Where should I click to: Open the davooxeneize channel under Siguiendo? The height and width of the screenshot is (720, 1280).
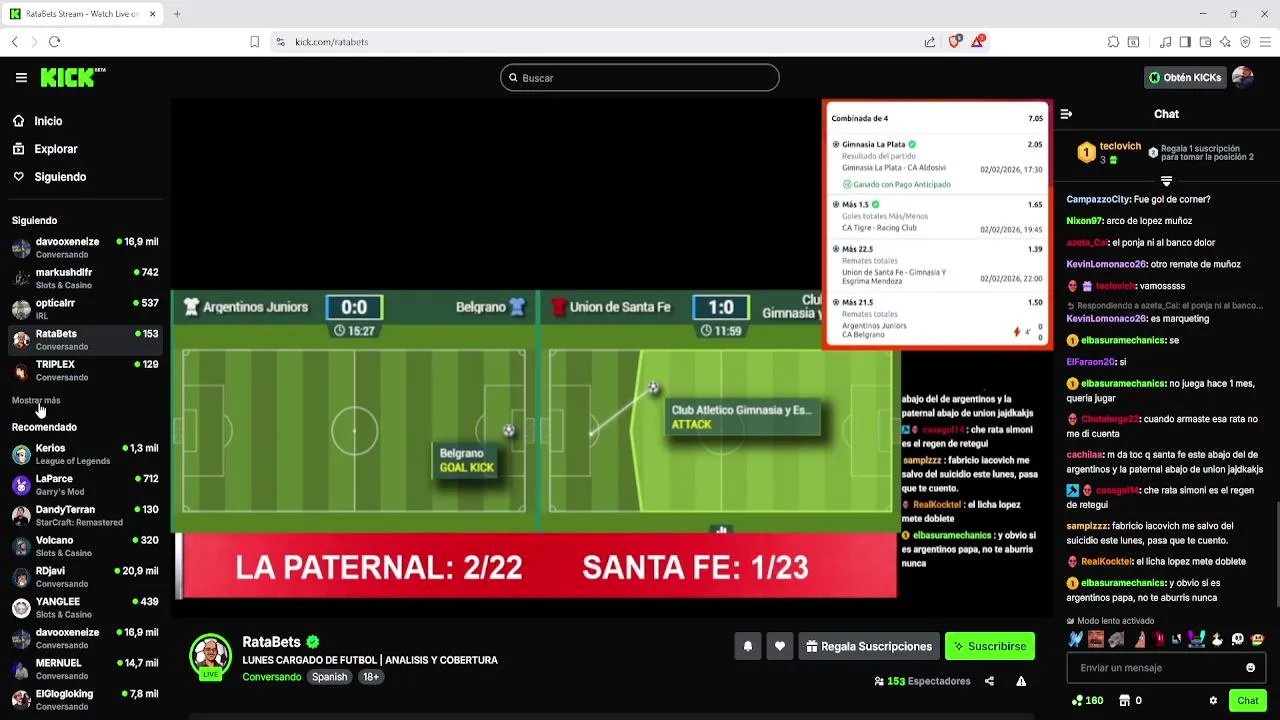pos(85,248)
